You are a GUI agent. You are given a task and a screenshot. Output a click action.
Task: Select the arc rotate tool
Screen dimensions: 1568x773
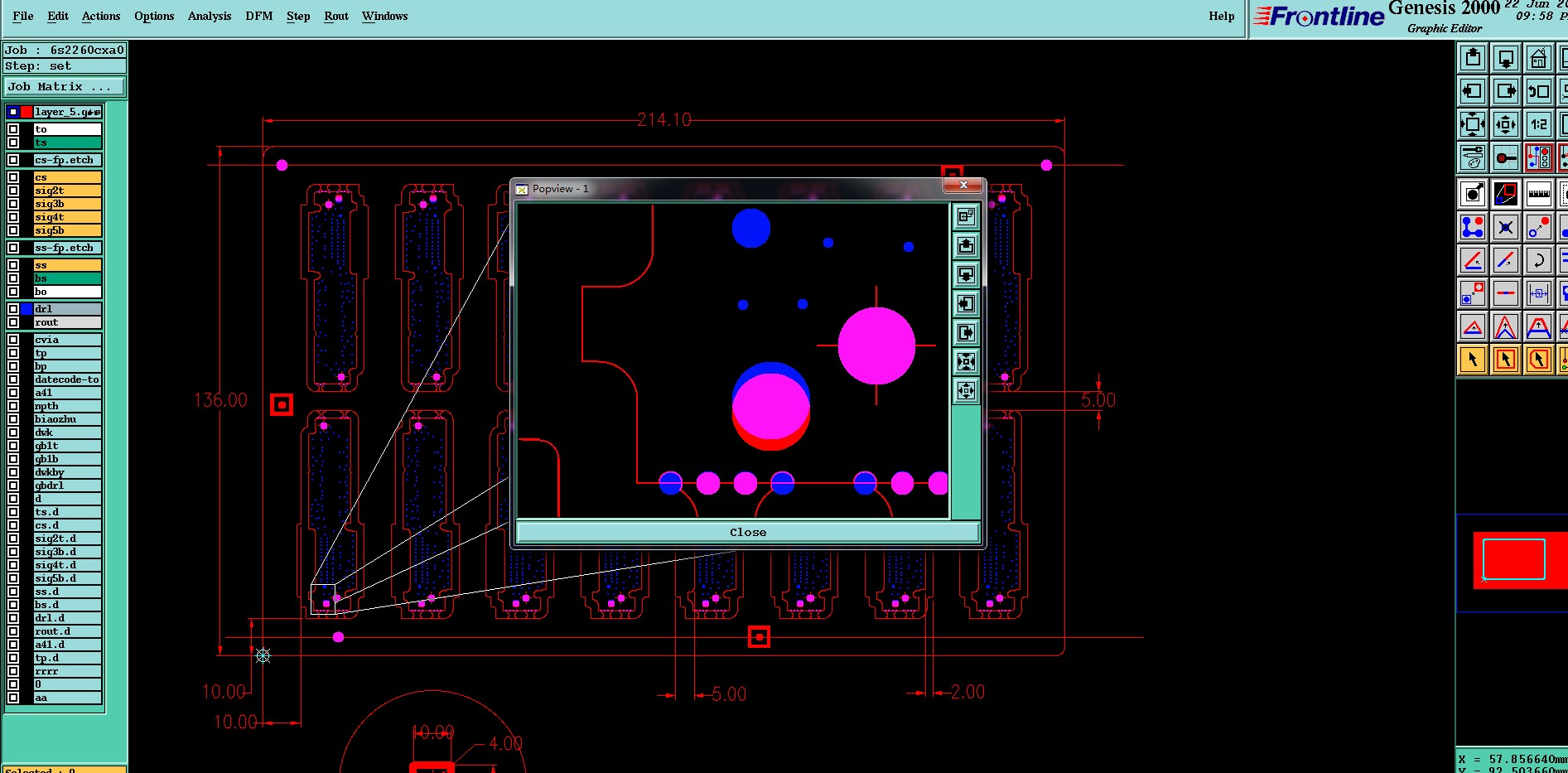(1539, 260)
